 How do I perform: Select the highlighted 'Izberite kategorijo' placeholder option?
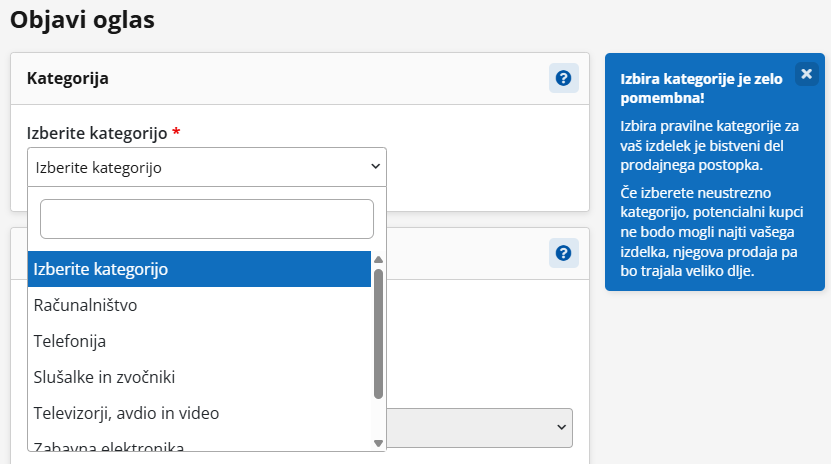(x=199, y=269)
